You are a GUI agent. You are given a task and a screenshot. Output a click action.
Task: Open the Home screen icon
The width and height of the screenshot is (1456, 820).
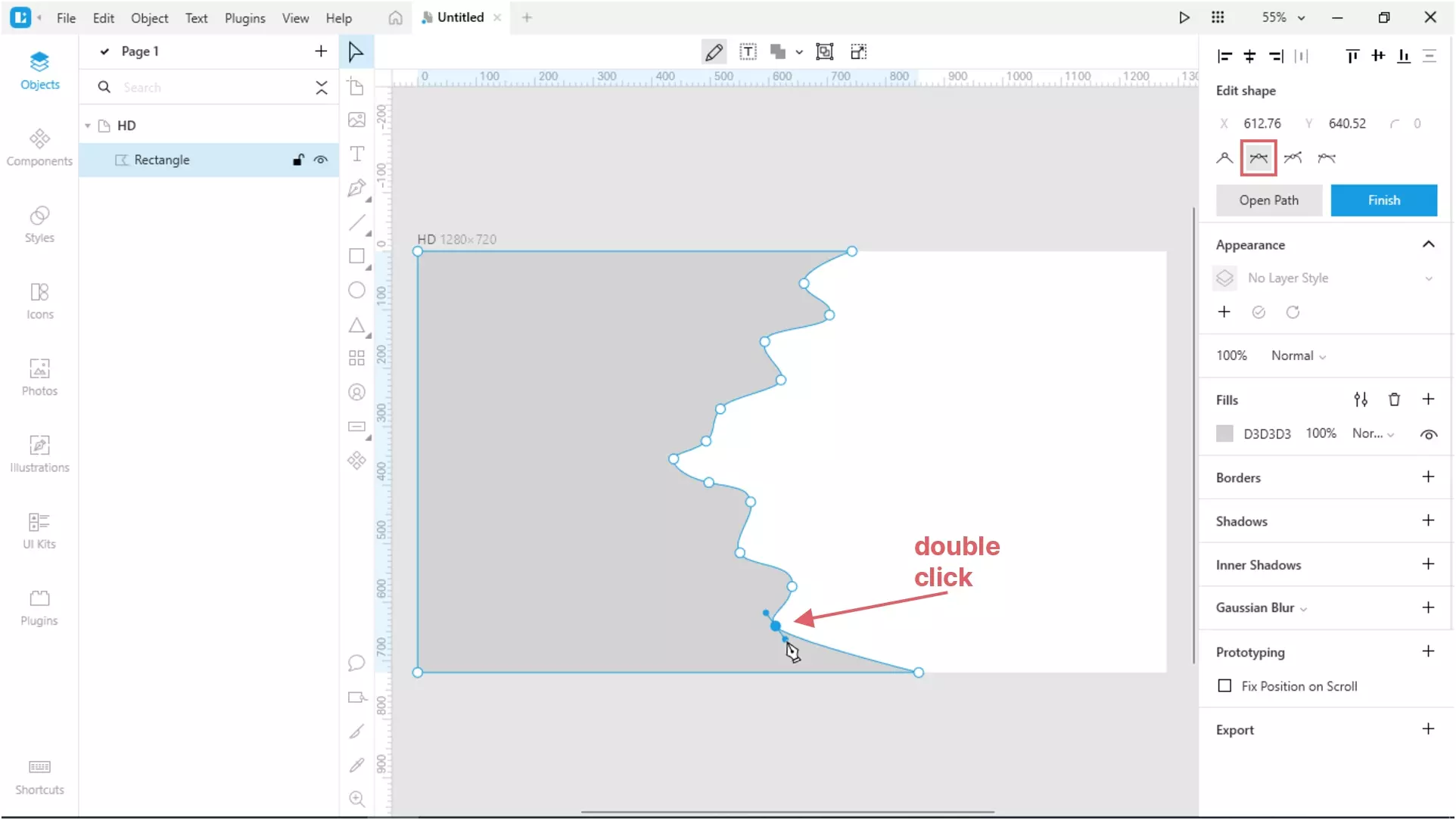click(x=395, y=18)
